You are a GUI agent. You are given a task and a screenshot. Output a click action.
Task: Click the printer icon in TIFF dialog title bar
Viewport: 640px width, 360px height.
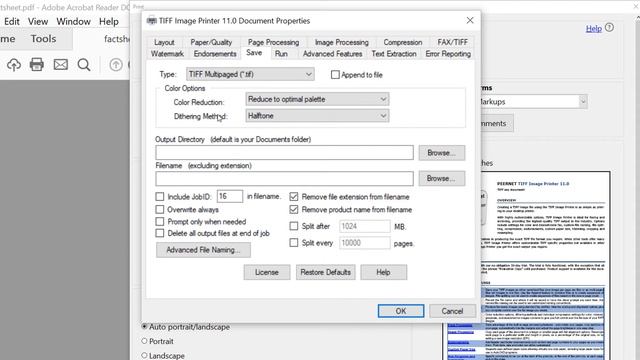151,20
